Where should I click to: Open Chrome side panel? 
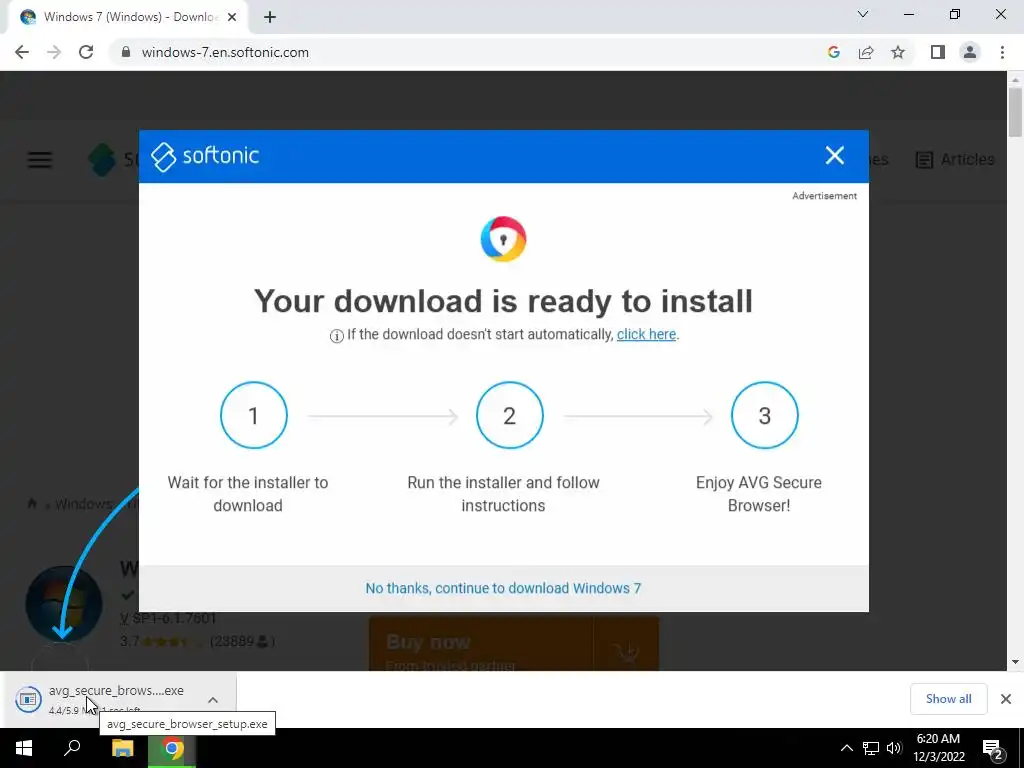point(938,52)
